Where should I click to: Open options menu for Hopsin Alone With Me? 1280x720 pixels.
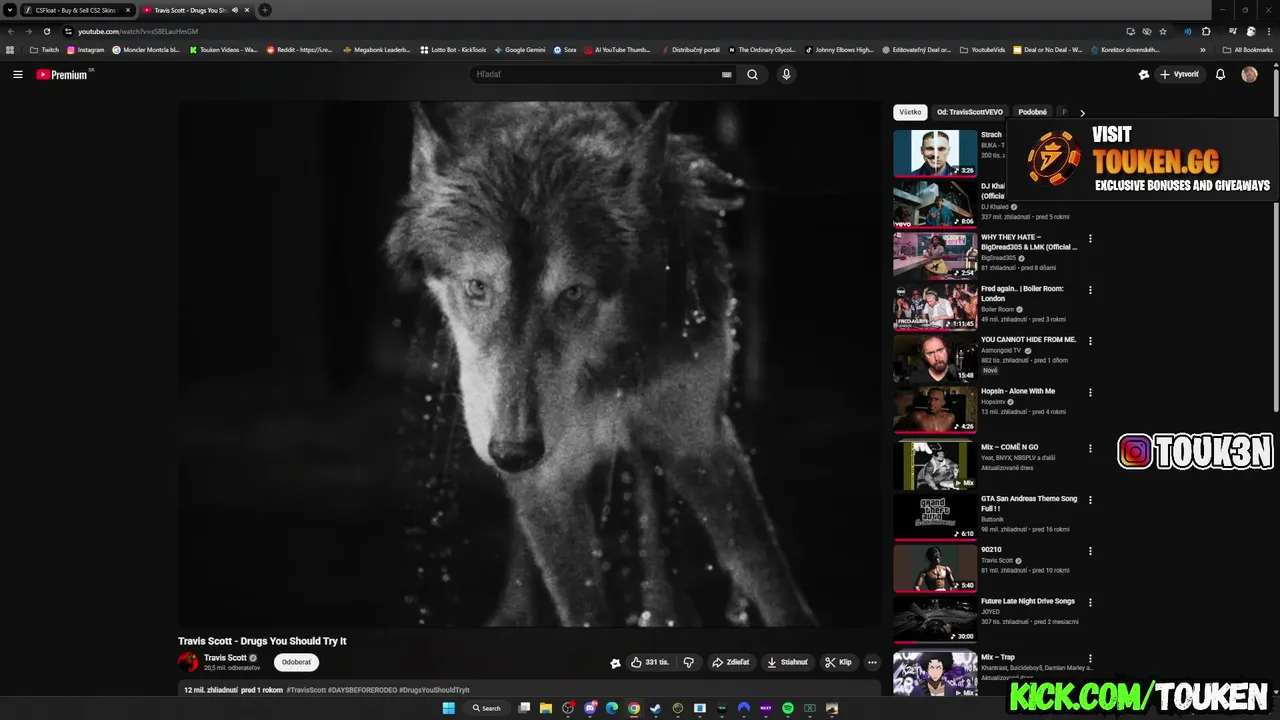coord(1090,393)
